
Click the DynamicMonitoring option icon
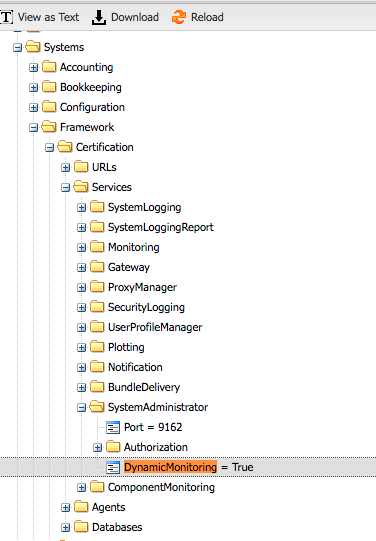(113, 468)
